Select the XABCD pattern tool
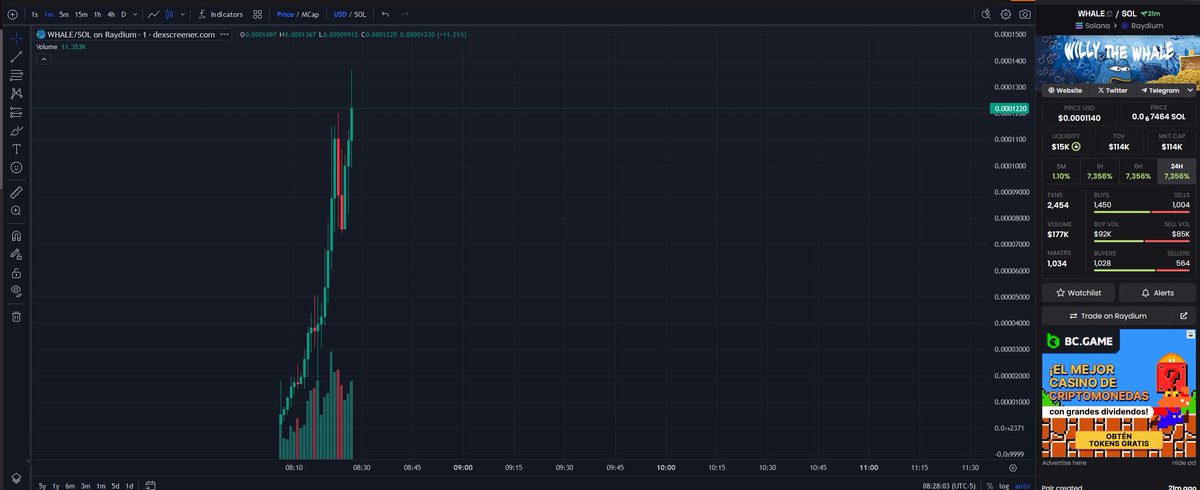This screenshot has height=490, width=1200. coord(16,93)
